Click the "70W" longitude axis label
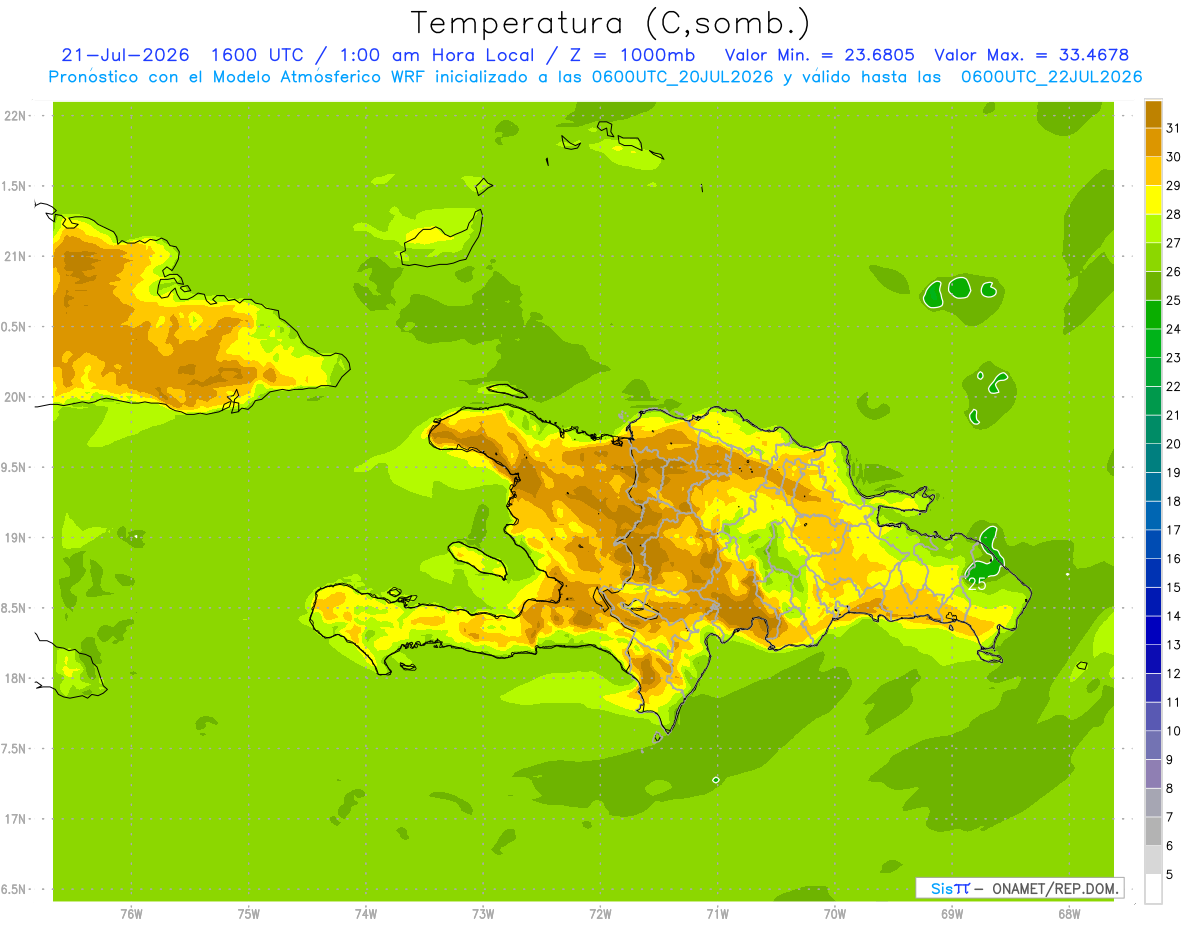The image size is (1200, 927). (x=835, y=914)
